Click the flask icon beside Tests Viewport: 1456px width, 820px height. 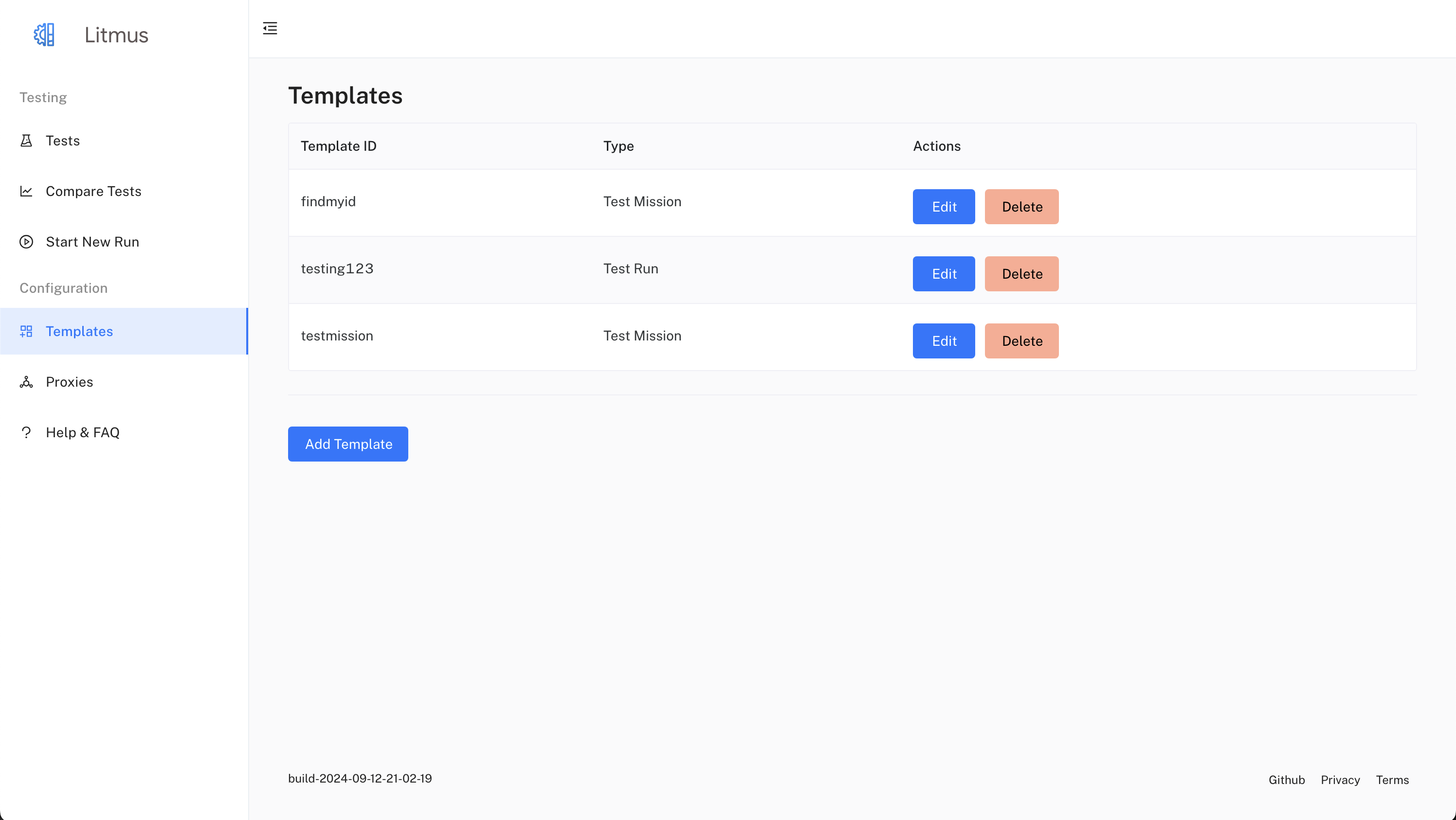(26, 141)
